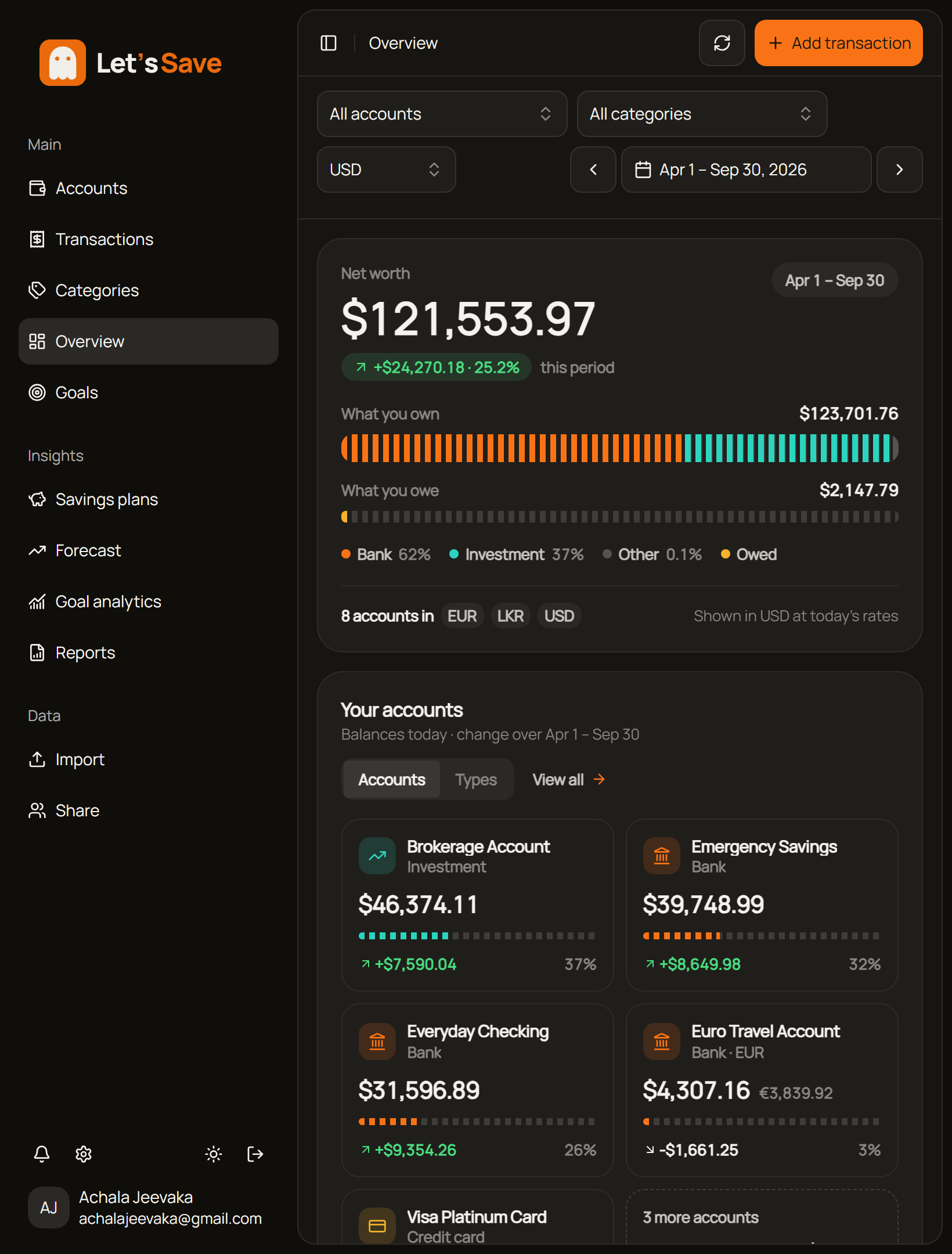Viewport: 952px width, 1254px height.
Task: Click the refresh data icon button
Action: tap(722, 43)
